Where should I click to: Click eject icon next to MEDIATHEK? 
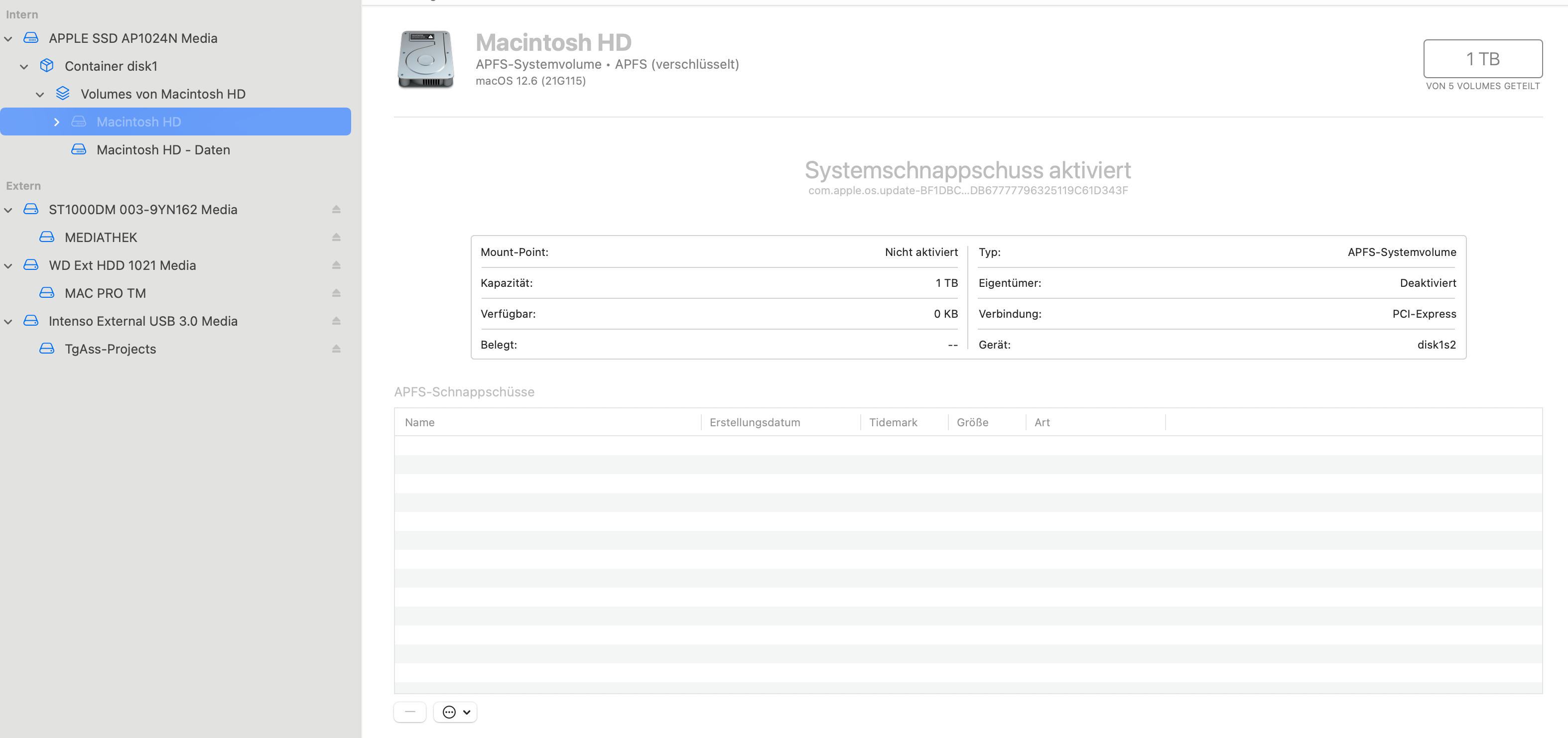[x=336, y=237]
